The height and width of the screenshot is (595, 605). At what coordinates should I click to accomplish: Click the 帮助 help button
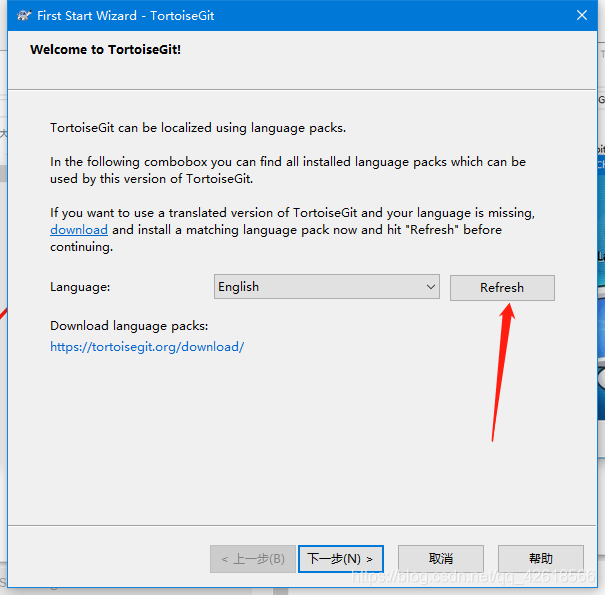click(x=541, y=558)
